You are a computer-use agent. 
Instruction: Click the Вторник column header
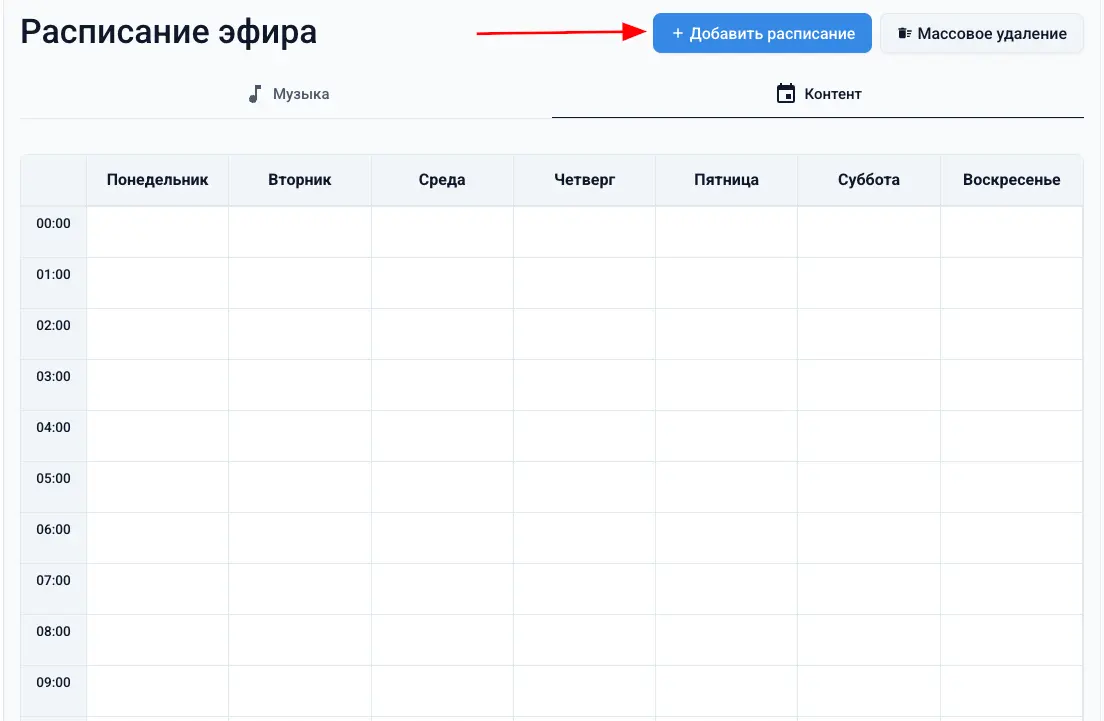click(x=299, y=180)
